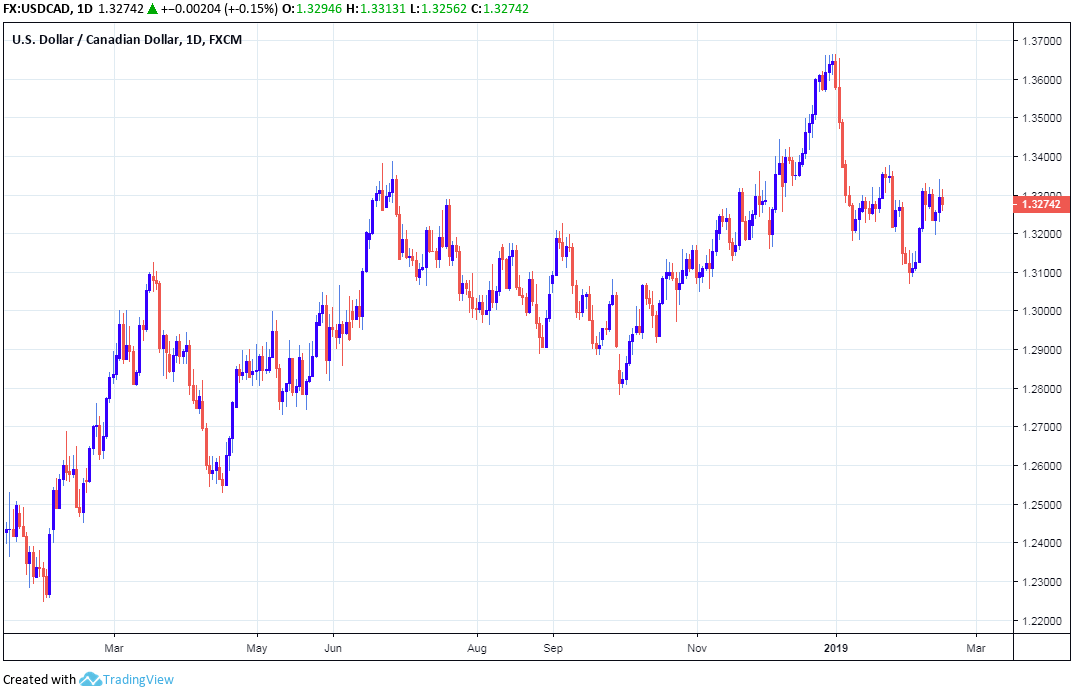
Task: Click the red 1.32742 current price tag
Action: click(x=1042, y=204)
